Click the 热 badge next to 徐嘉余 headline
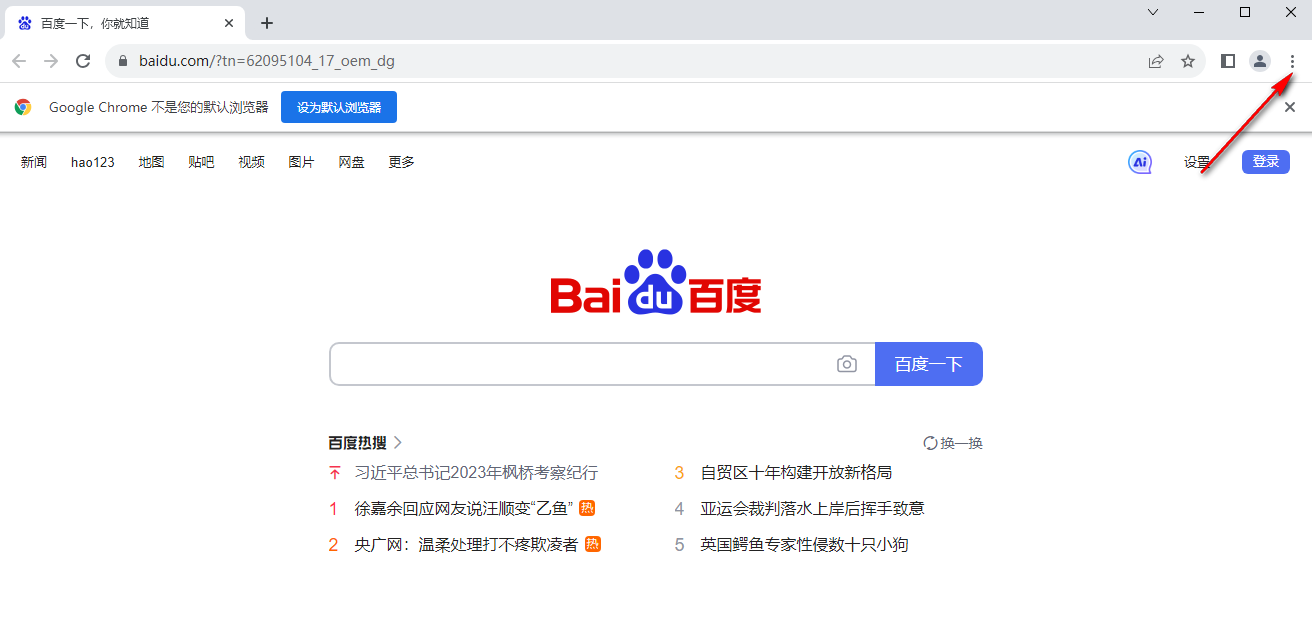 point(587,508)
